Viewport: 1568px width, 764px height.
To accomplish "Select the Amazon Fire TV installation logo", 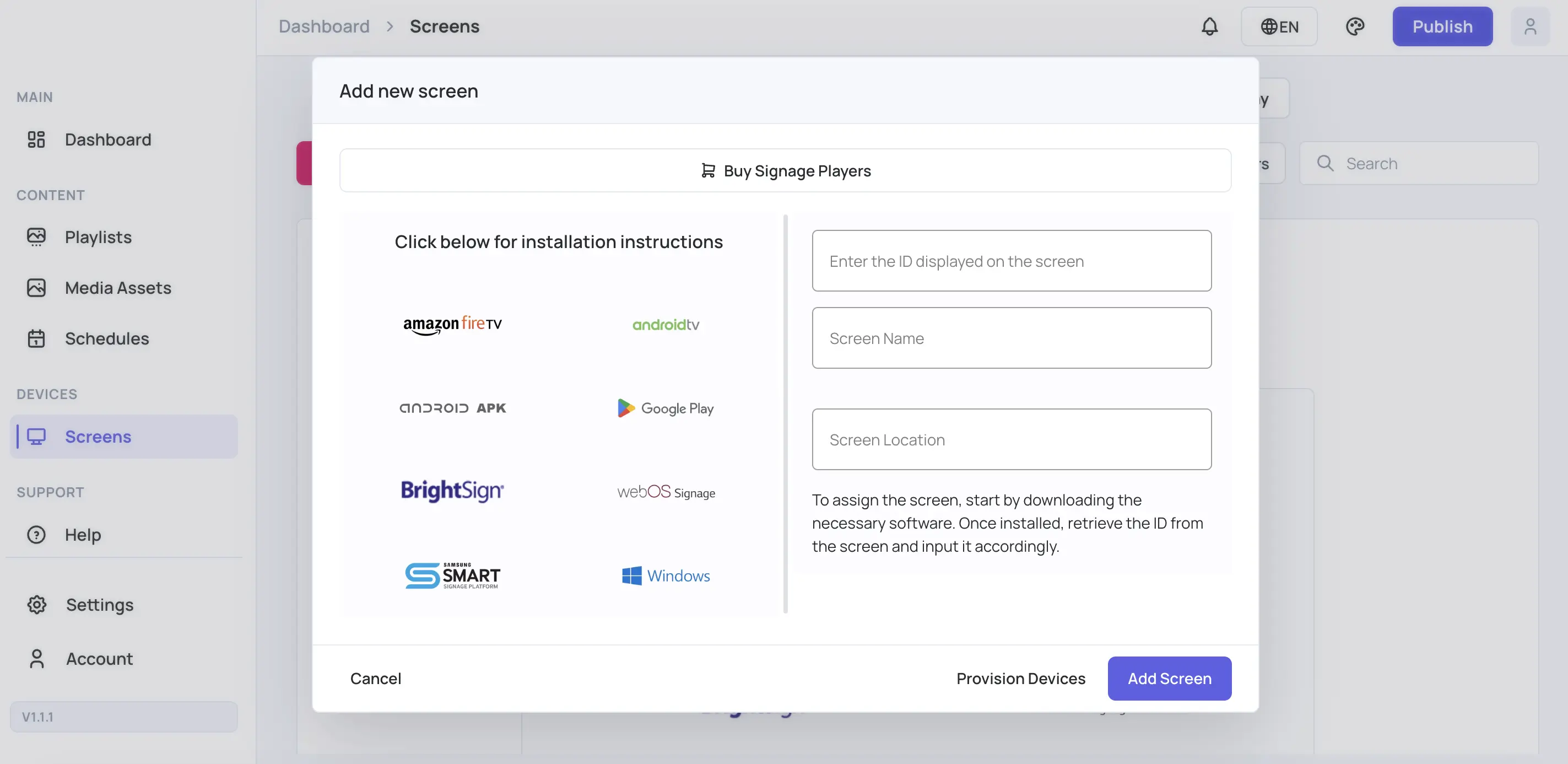I will (452, 325).
